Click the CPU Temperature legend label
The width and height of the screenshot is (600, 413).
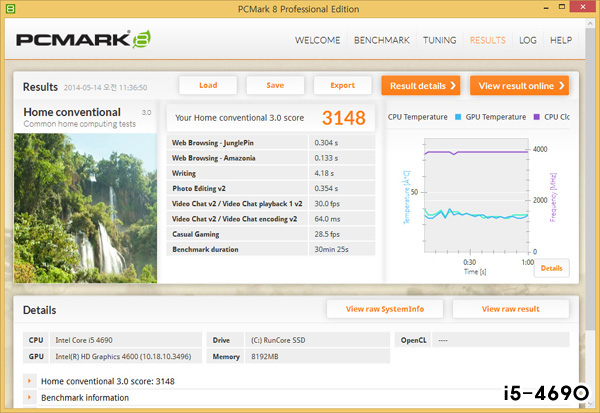click(x=417, y=117)
